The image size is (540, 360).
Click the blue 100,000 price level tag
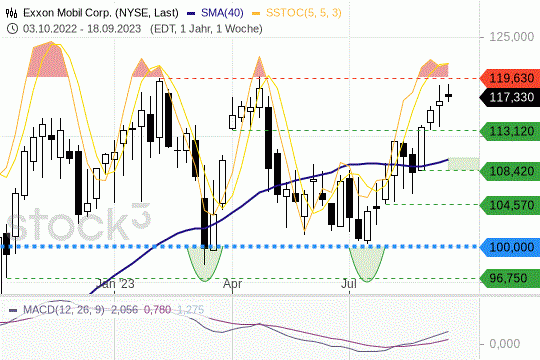coord(510,247)
